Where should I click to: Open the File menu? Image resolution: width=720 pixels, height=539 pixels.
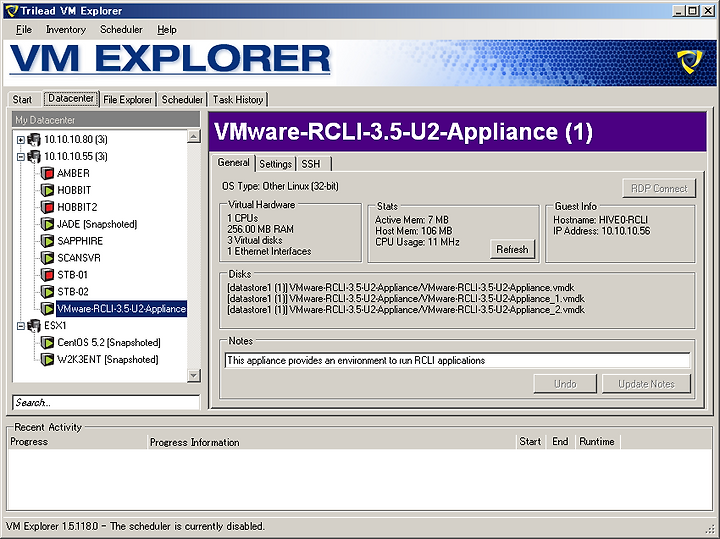point(24,30)
